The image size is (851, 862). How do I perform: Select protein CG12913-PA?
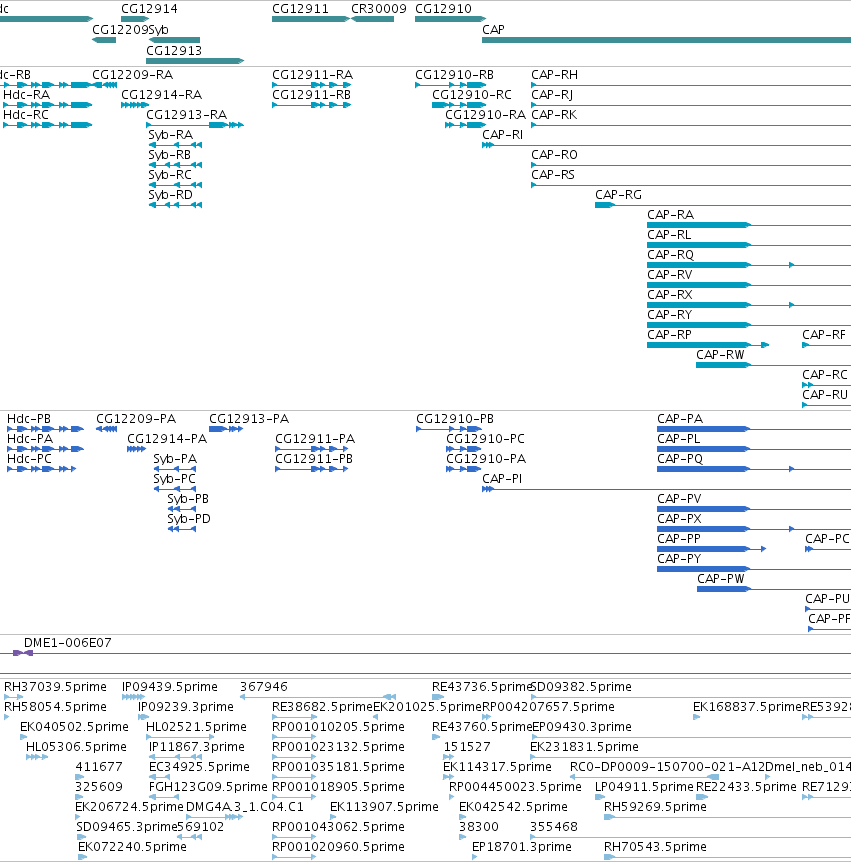[x=226, y=429]
